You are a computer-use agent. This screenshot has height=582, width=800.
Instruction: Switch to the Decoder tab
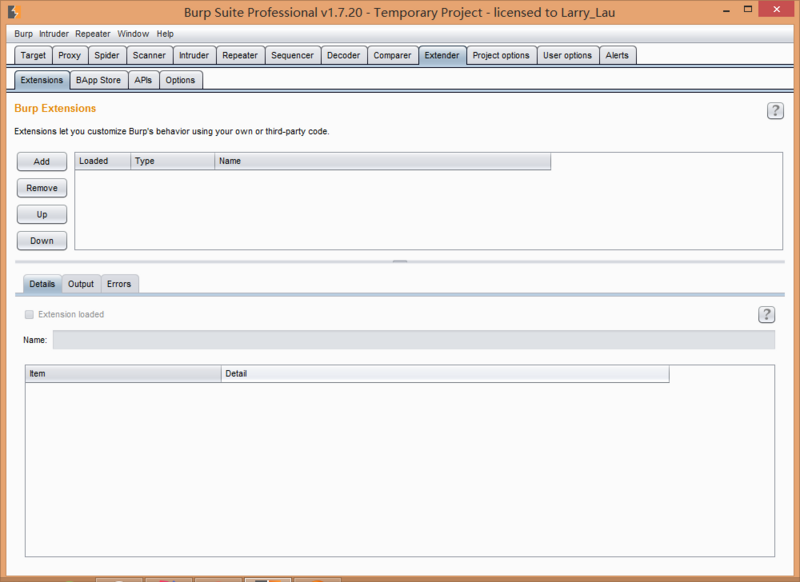pos(343,55)
